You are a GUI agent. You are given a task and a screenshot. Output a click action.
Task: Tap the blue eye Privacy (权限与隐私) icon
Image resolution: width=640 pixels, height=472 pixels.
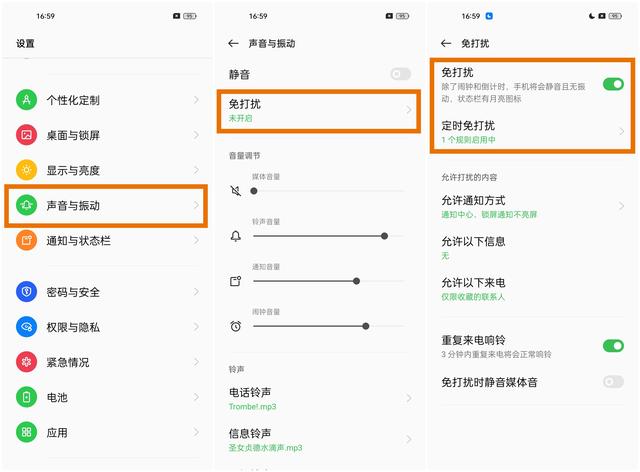[27, 327]
